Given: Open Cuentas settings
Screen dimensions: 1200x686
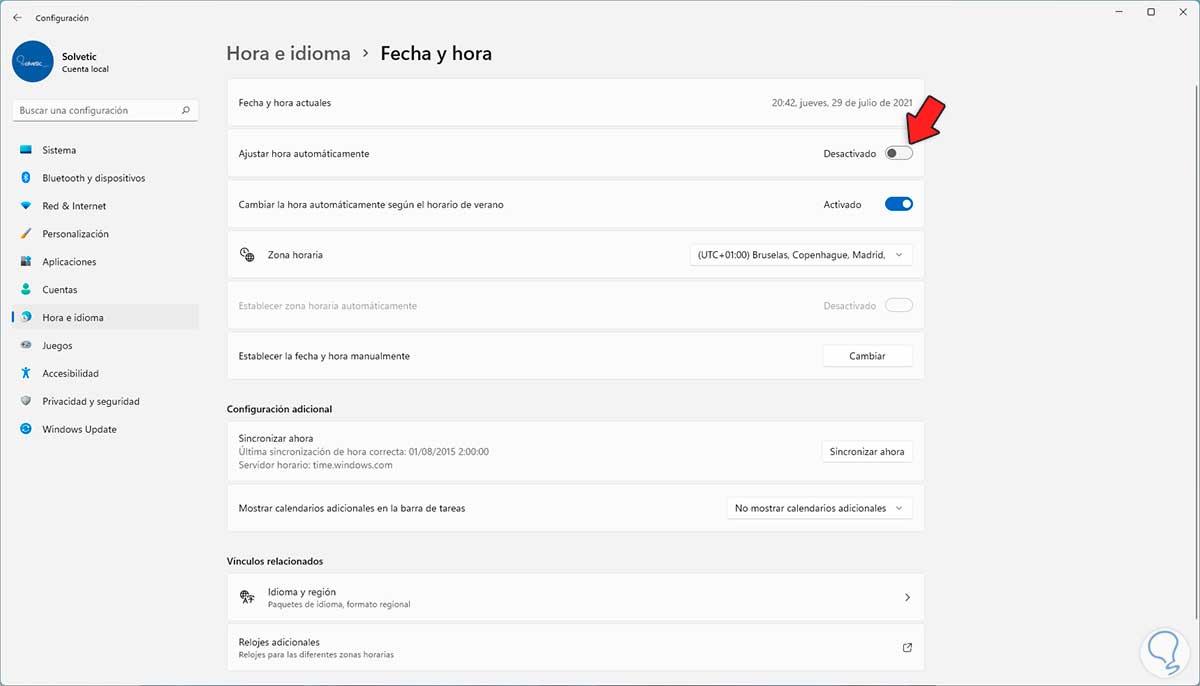Looking at the screenshot, I should [105, 290].
